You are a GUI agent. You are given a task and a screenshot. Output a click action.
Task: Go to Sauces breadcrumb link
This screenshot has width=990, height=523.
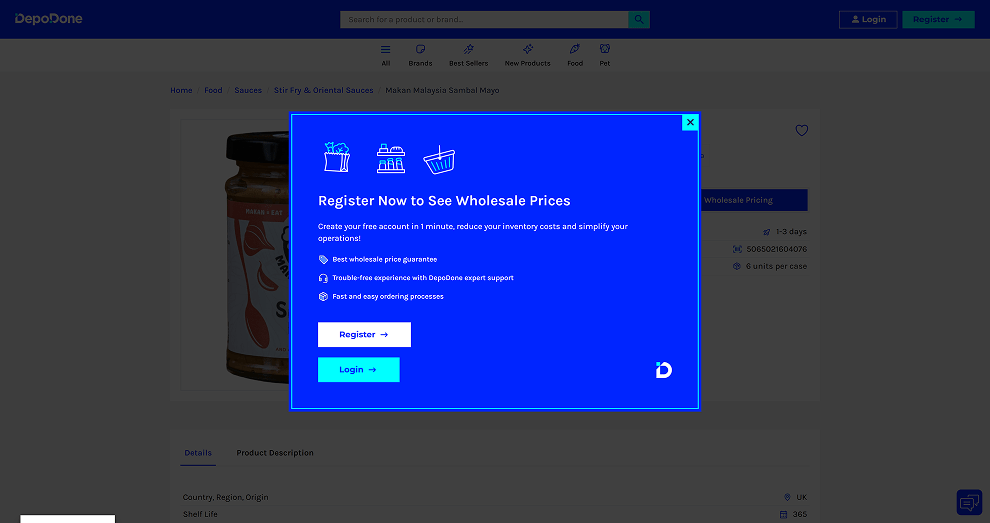pyautogui.click(x=248, y=90)
